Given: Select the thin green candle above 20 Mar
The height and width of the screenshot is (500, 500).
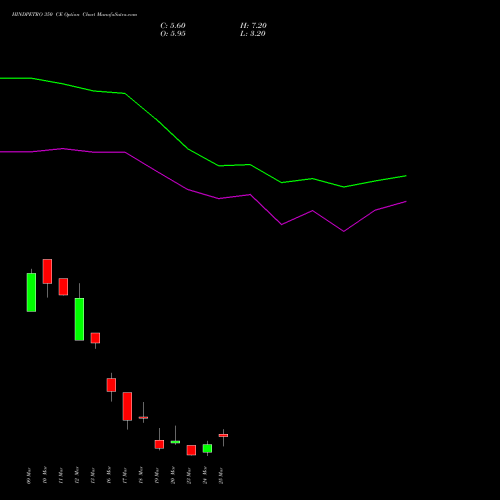Looking at the screenshot, I should (175, 442).
